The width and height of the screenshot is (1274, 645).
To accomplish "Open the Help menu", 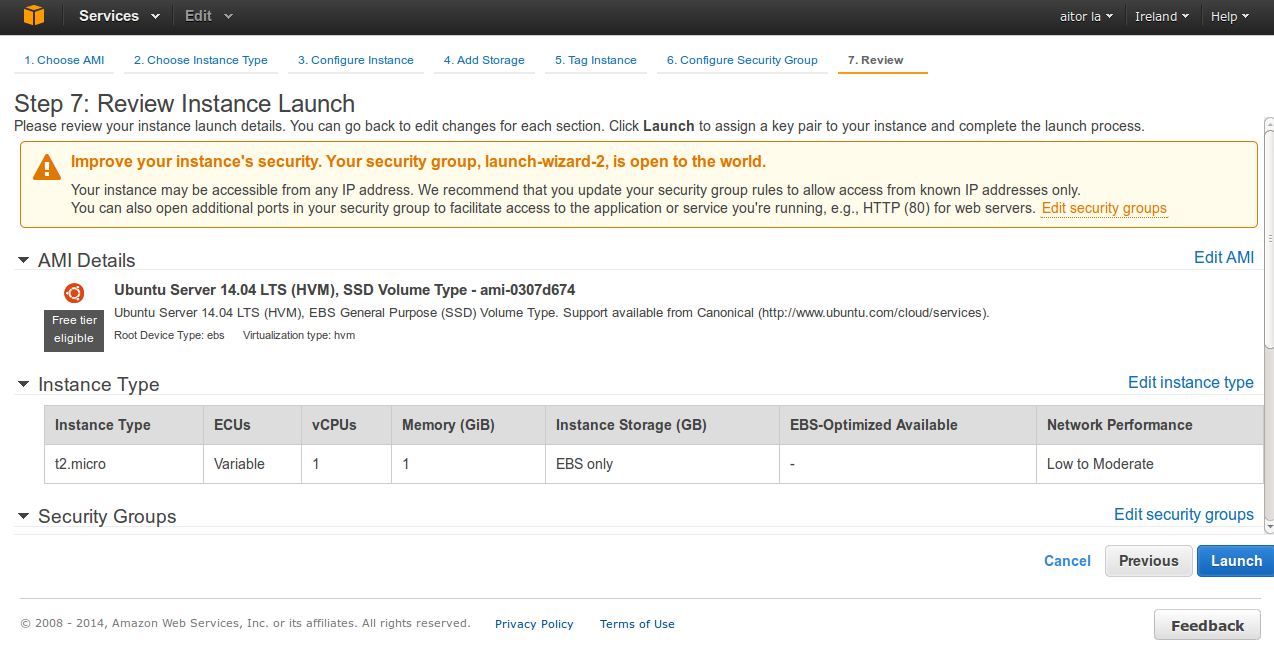I will tap(1229, 17).
